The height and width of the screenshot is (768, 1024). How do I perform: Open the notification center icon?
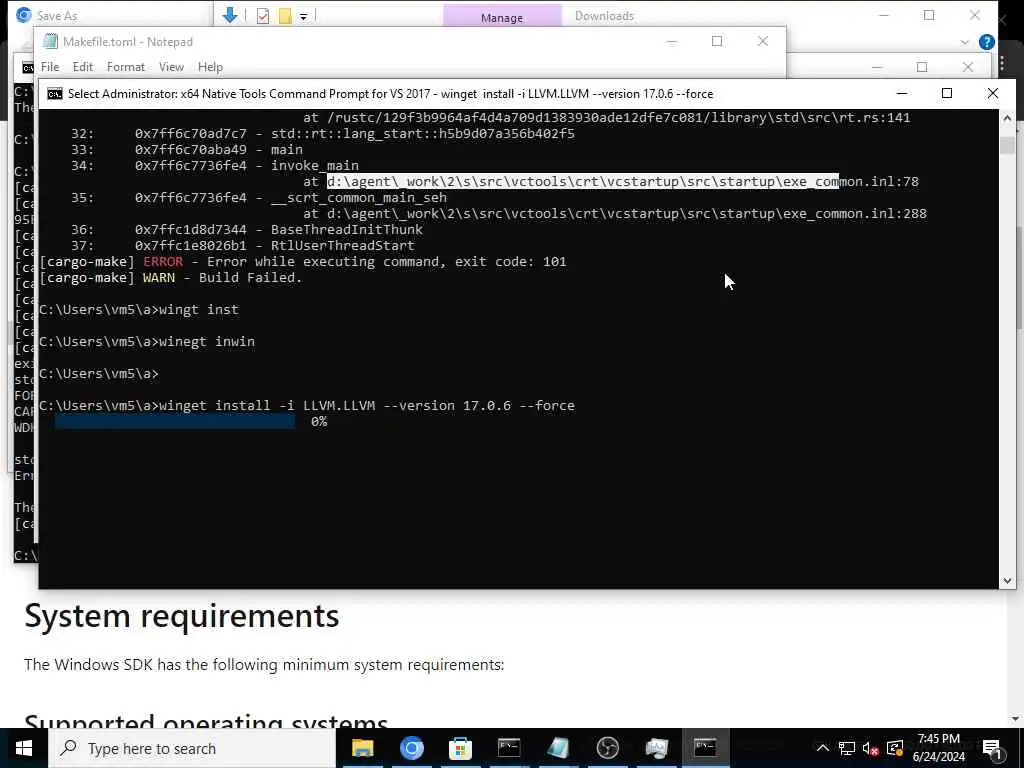point(992,748)
